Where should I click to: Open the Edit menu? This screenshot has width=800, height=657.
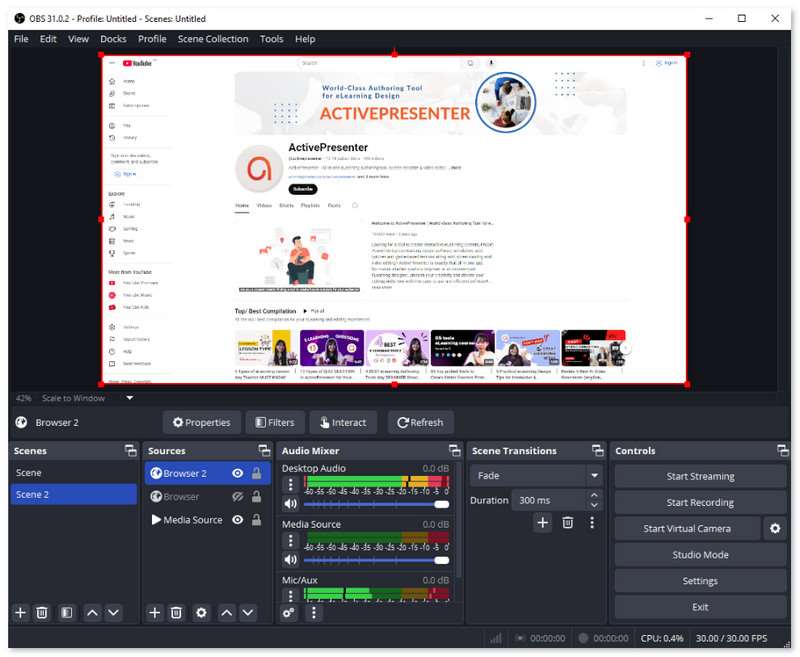pyautogui.click(x=48, y=39)
